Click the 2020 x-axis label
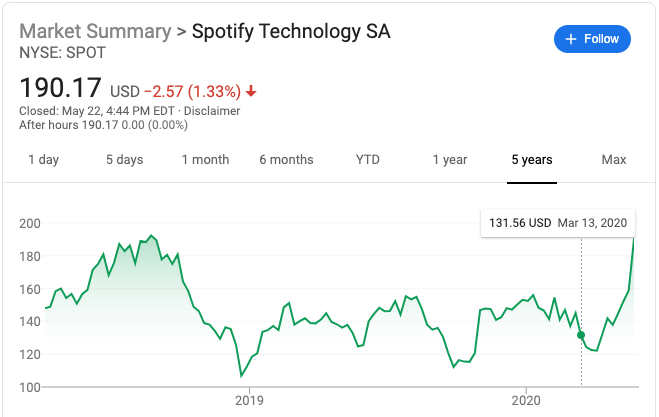The image size is (659, 417). (526, 400)
